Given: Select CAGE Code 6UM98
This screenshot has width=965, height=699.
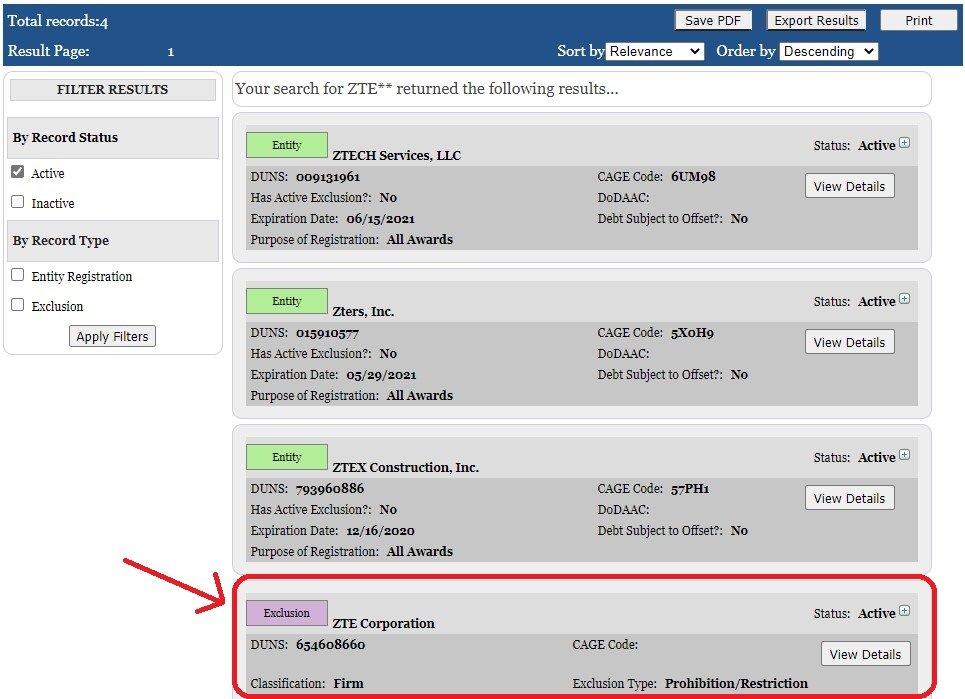Looking at the screenshot, I should tap(693, 177).
